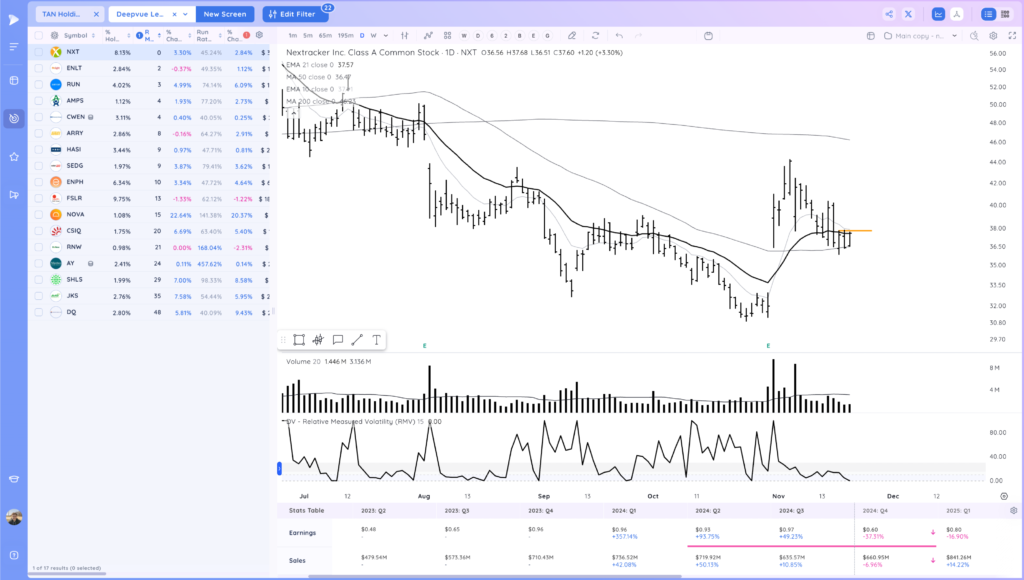Screen dimensions: 1024x580
Task: Tick the checkbox for RUN row
Action: (x=39, y=84)
